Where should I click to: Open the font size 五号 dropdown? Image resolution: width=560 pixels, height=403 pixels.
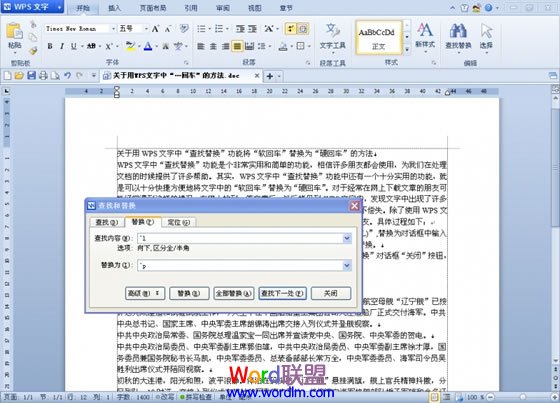(146, 29)
